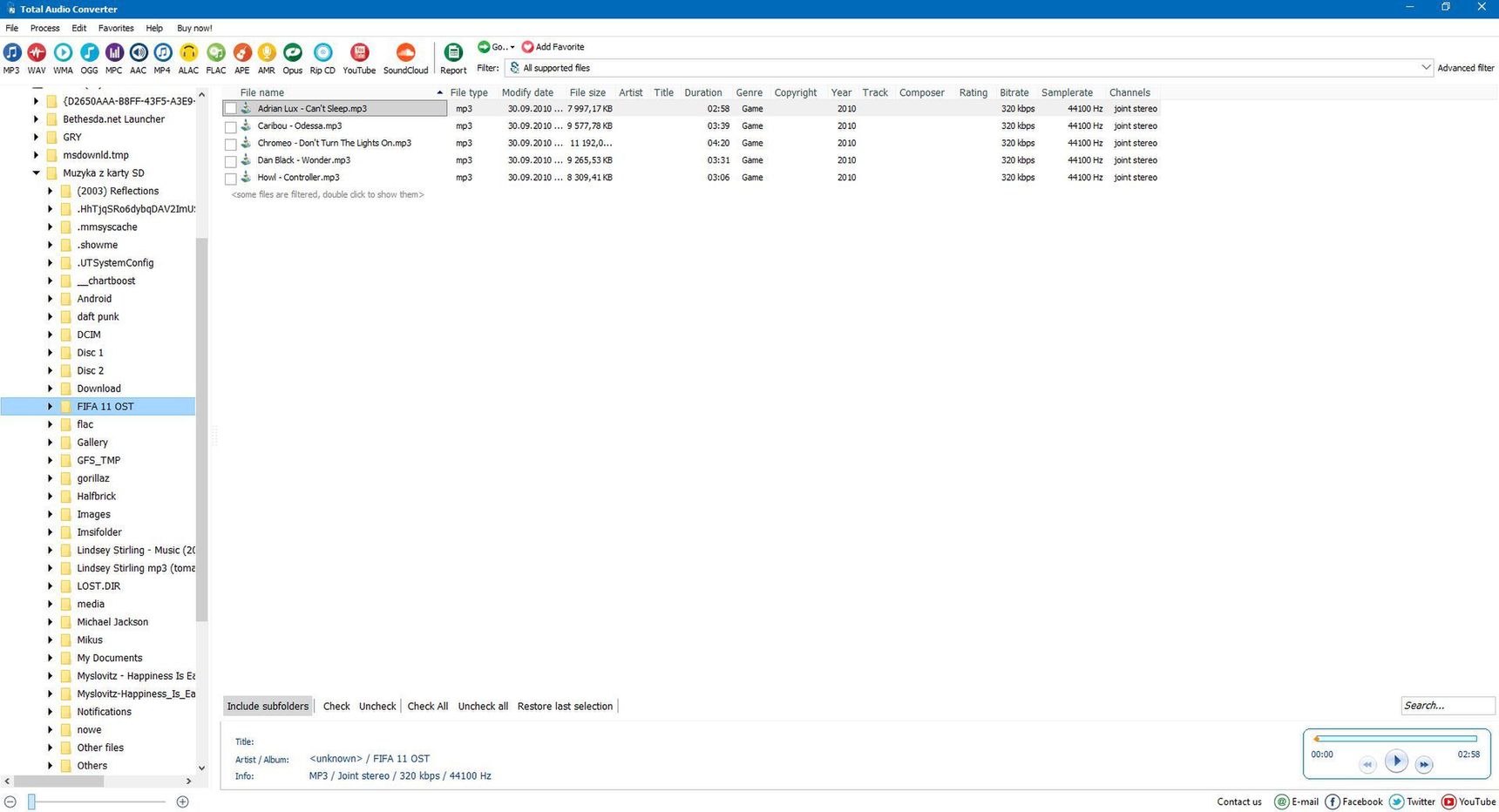Screen dimensions: 1499x812
Task: Check the Adrian Lux - Can't Sleep.mp3 checkbox
Action: coord(231,109)
